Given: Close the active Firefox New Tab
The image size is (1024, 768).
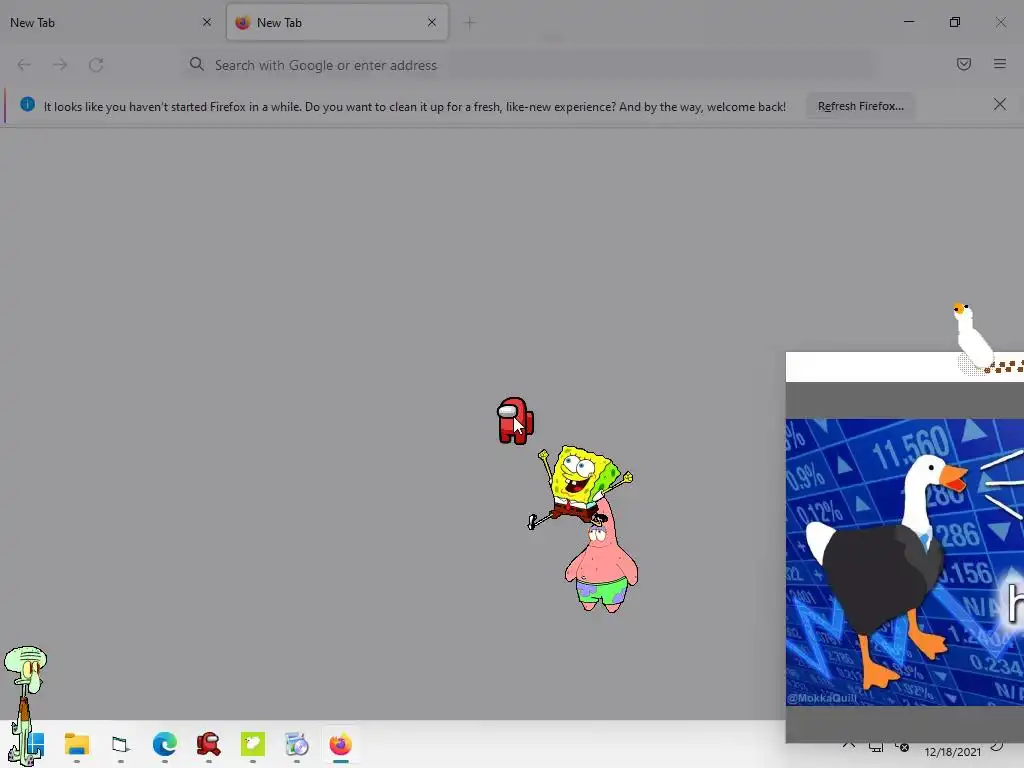Looking at the screenshot, I should (x=432, y=22).
